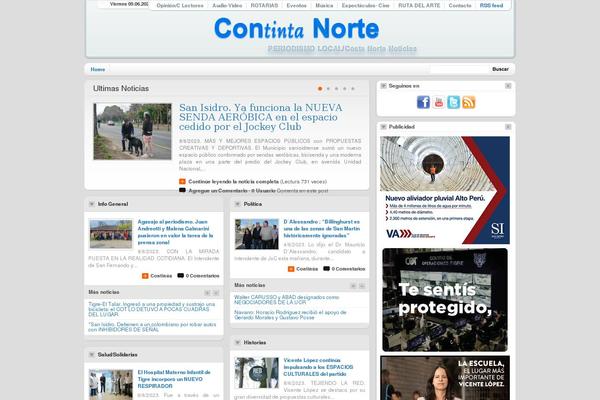Open the Facebook icon under Seguinos en
The height and width of the screenshot is (400, 600).
pos(423,102)
